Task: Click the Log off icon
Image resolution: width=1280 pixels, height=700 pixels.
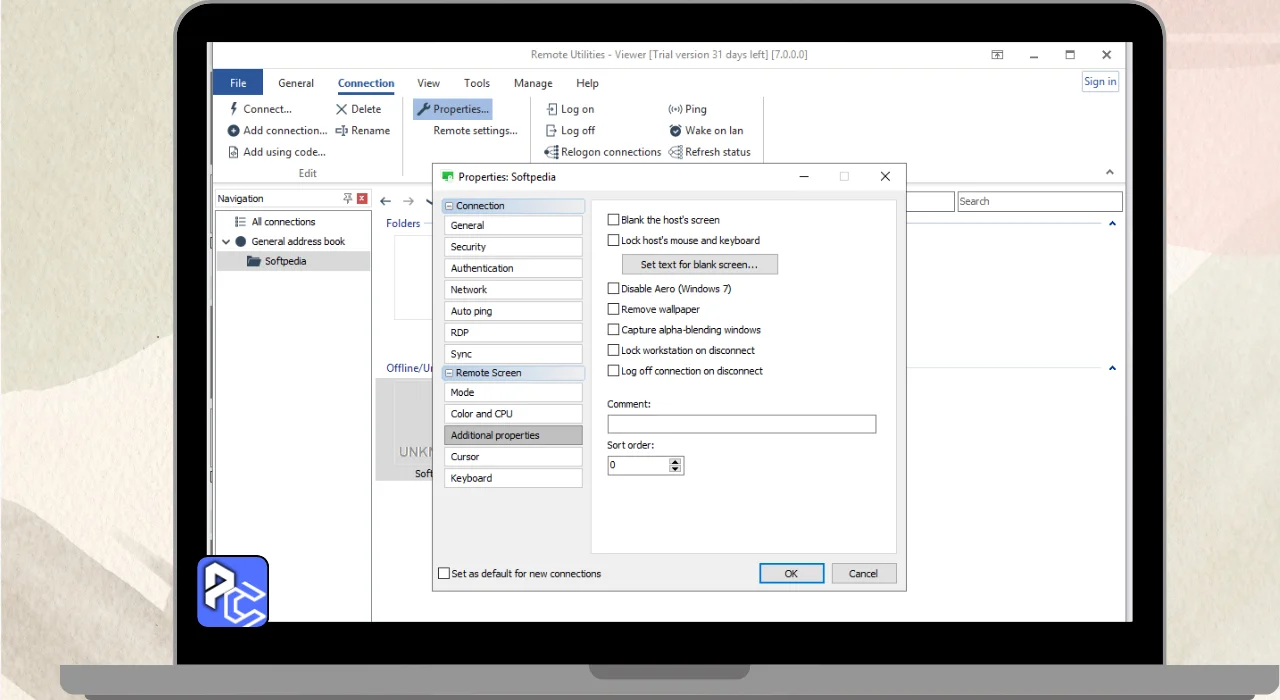Action: (551, 131)
